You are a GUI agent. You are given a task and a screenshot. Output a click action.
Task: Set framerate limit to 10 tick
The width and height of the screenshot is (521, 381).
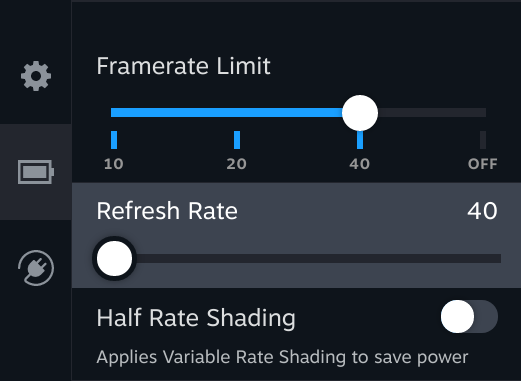114,140
